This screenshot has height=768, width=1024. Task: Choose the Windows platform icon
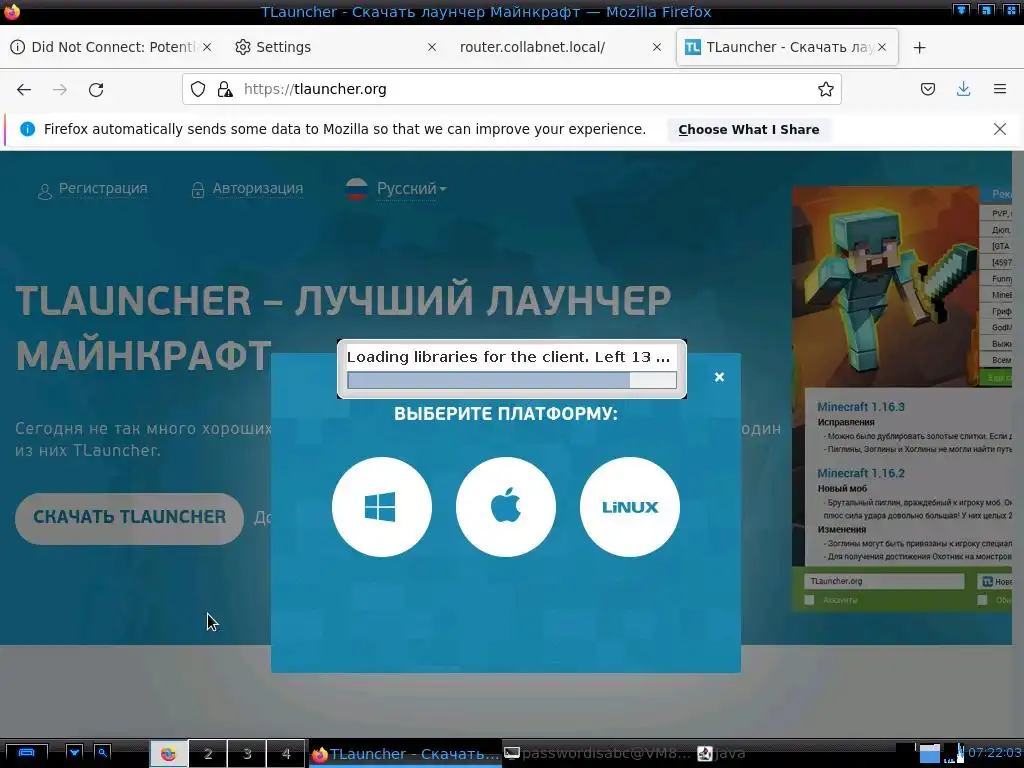coord(381,507)
